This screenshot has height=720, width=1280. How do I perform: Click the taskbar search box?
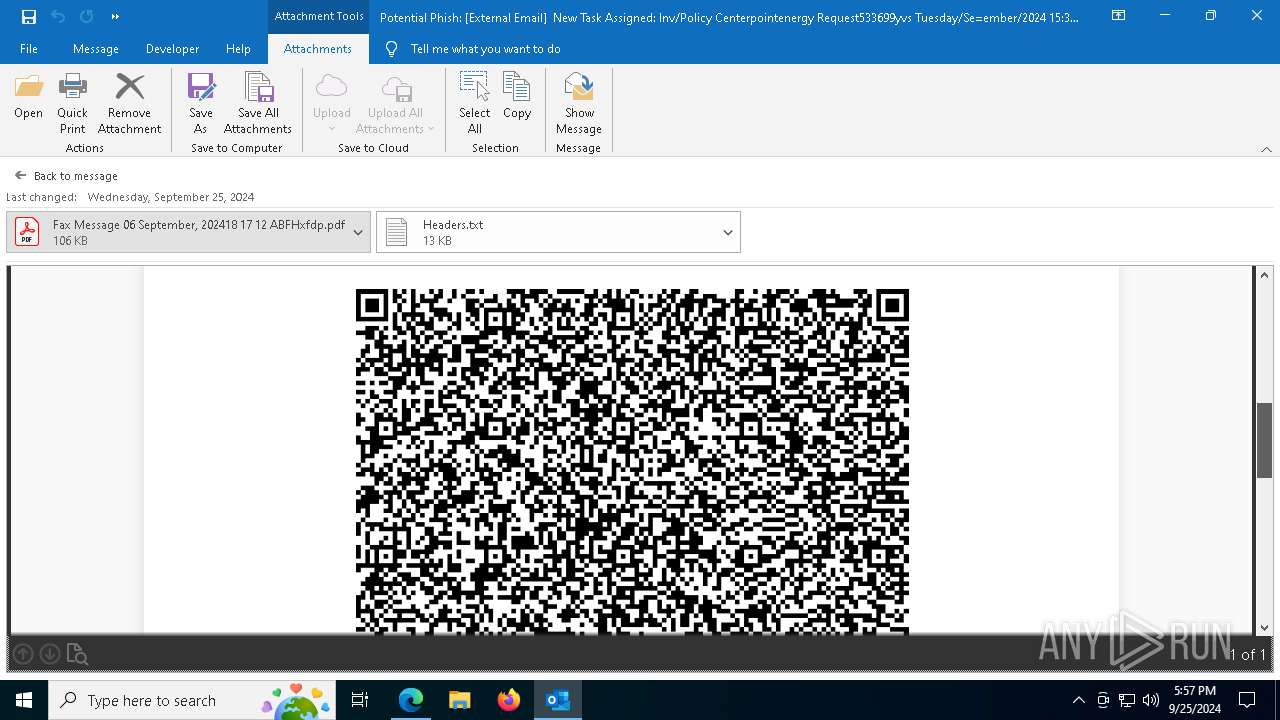192,700
